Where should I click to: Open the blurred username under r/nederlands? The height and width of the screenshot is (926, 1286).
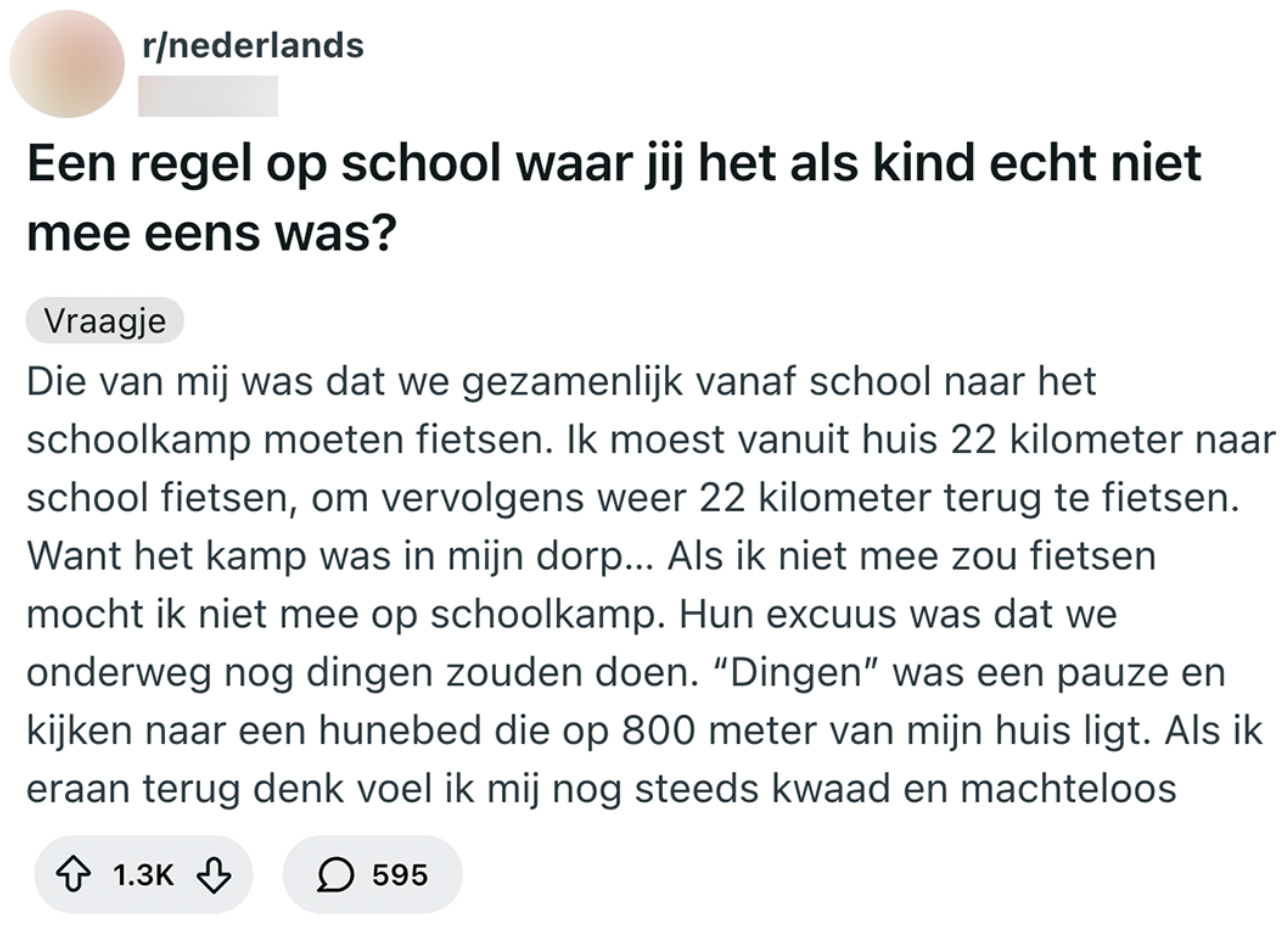[208, 96]
